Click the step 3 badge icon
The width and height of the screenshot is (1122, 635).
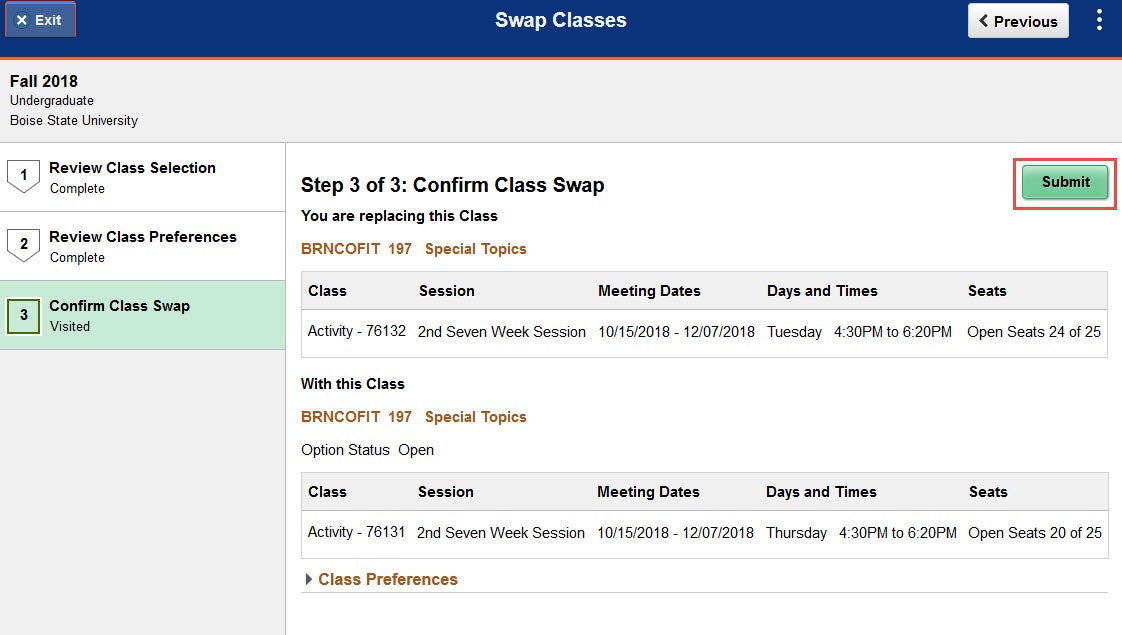[24, 315]
